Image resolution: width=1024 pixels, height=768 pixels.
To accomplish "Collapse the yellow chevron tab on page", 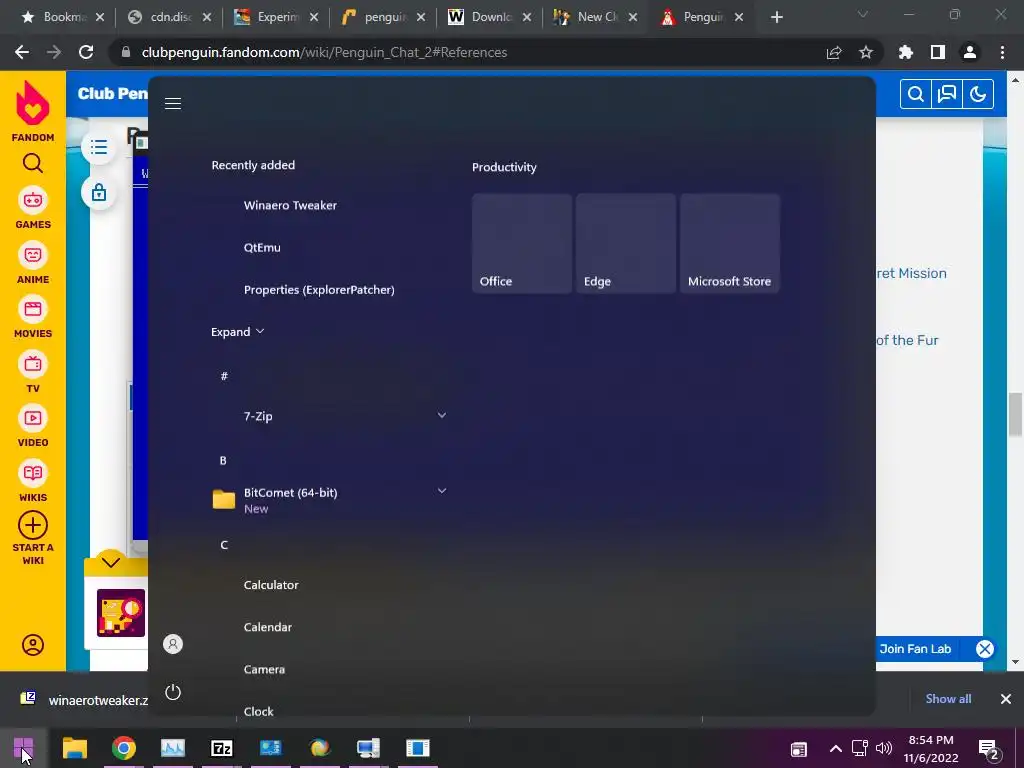I will tap(111, 562).
